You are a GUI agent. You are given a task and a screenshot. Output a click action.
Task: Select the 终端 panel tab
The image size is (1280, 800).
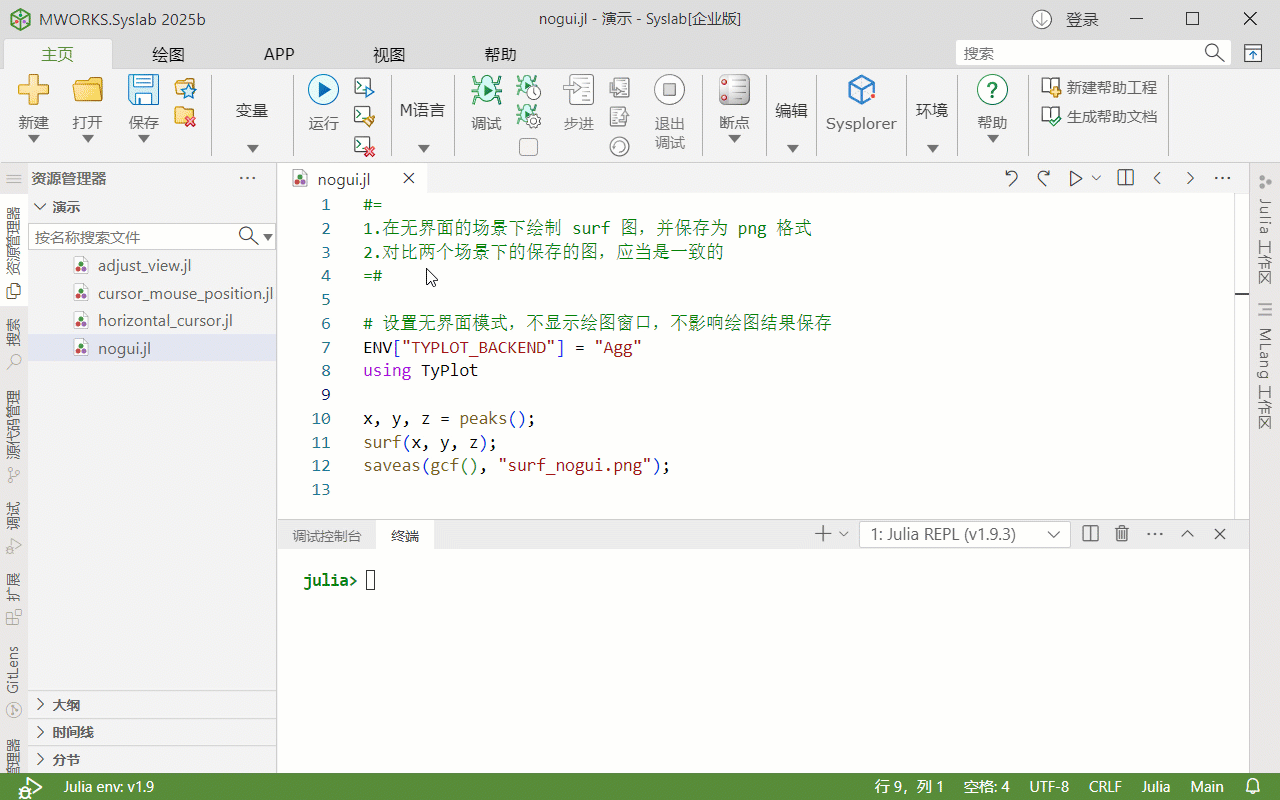pyautogui.click(x=405, y=536)
